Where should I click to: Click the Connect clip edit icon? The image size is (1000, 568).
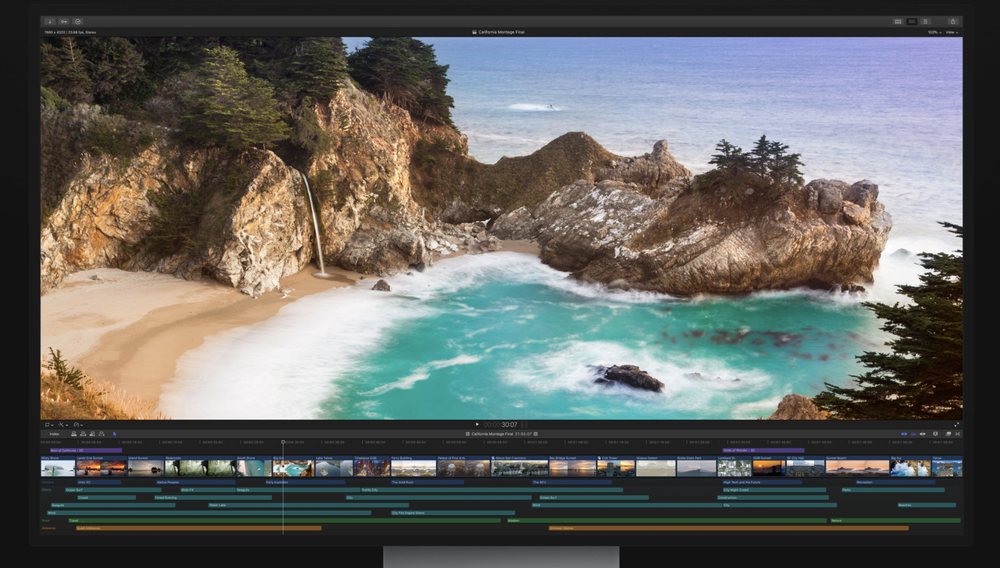click(74, 433)
